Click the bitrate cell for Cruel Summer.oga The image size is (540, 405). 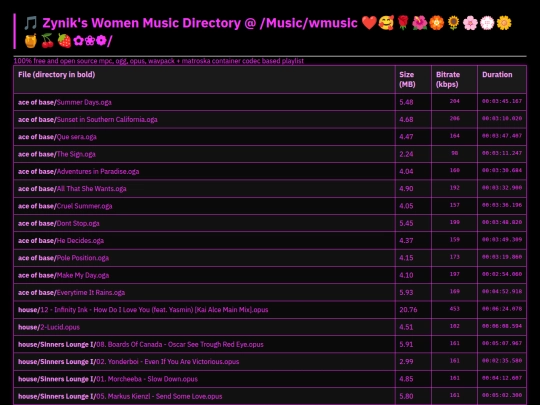[x=455, y=205]
